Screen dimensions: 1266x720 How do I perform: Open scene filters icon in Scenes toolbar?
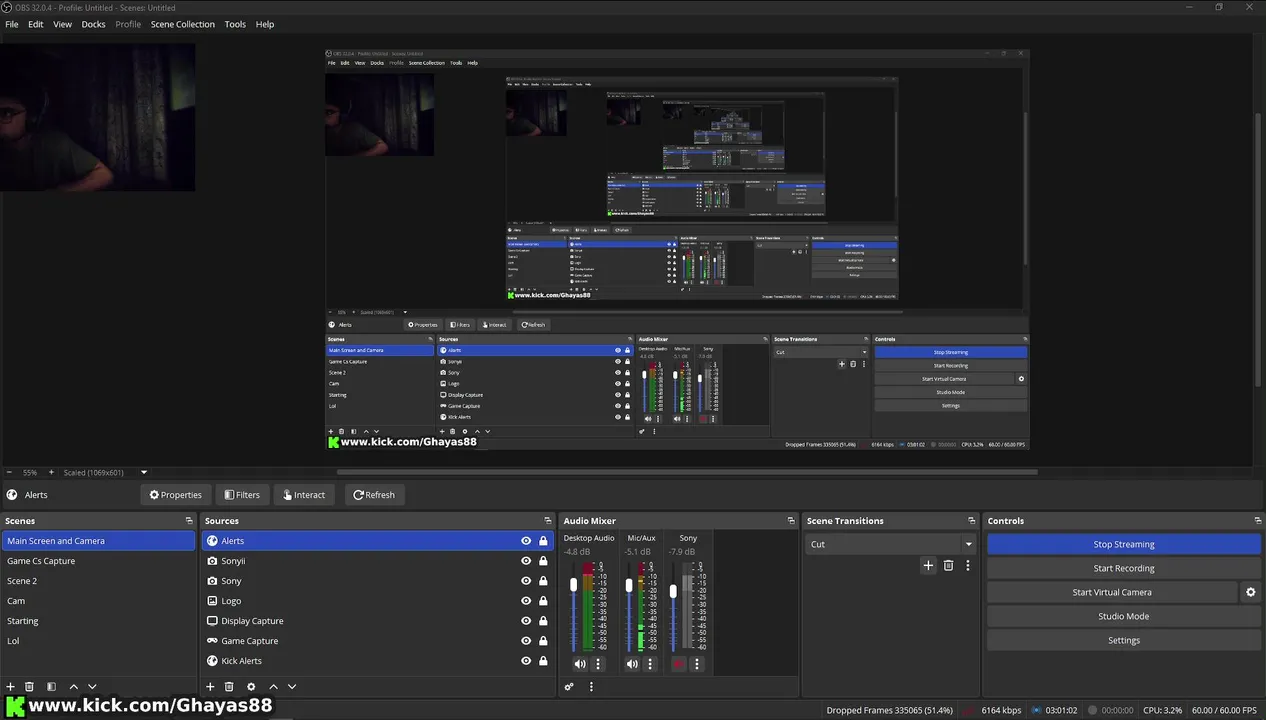pyautogui.click(x=51, y=687)
